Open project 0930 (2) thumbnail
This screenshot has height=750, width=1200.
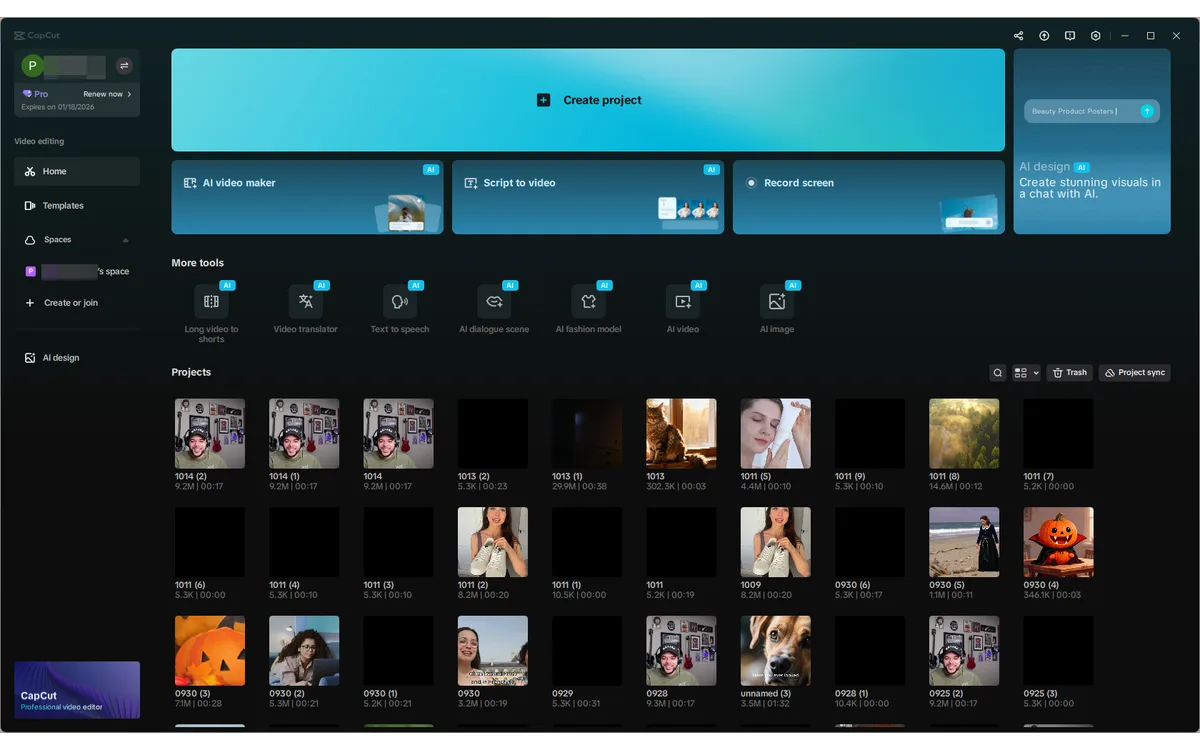click(x=304, y=651)
